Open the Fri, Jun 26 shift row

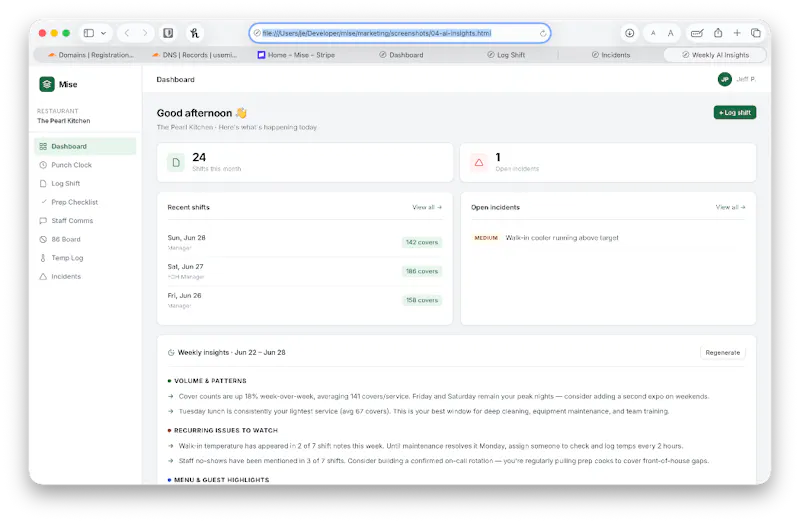coord(305,300)
